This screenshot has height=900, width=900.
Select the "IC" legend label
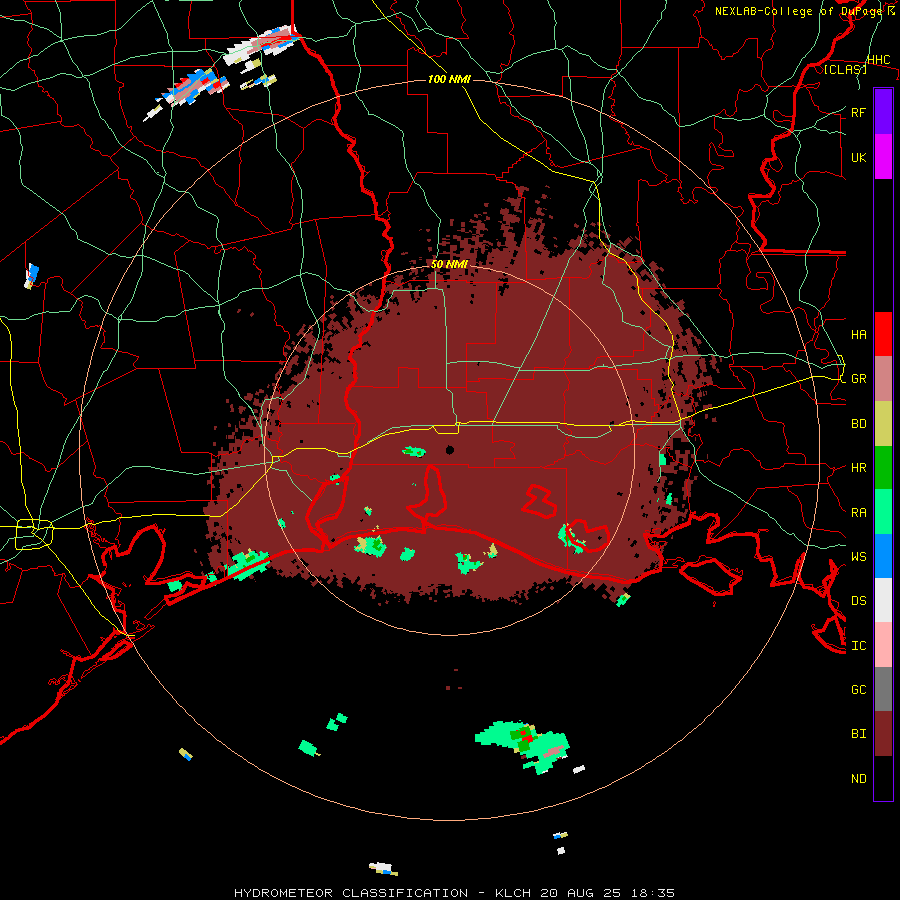point(858,646)
